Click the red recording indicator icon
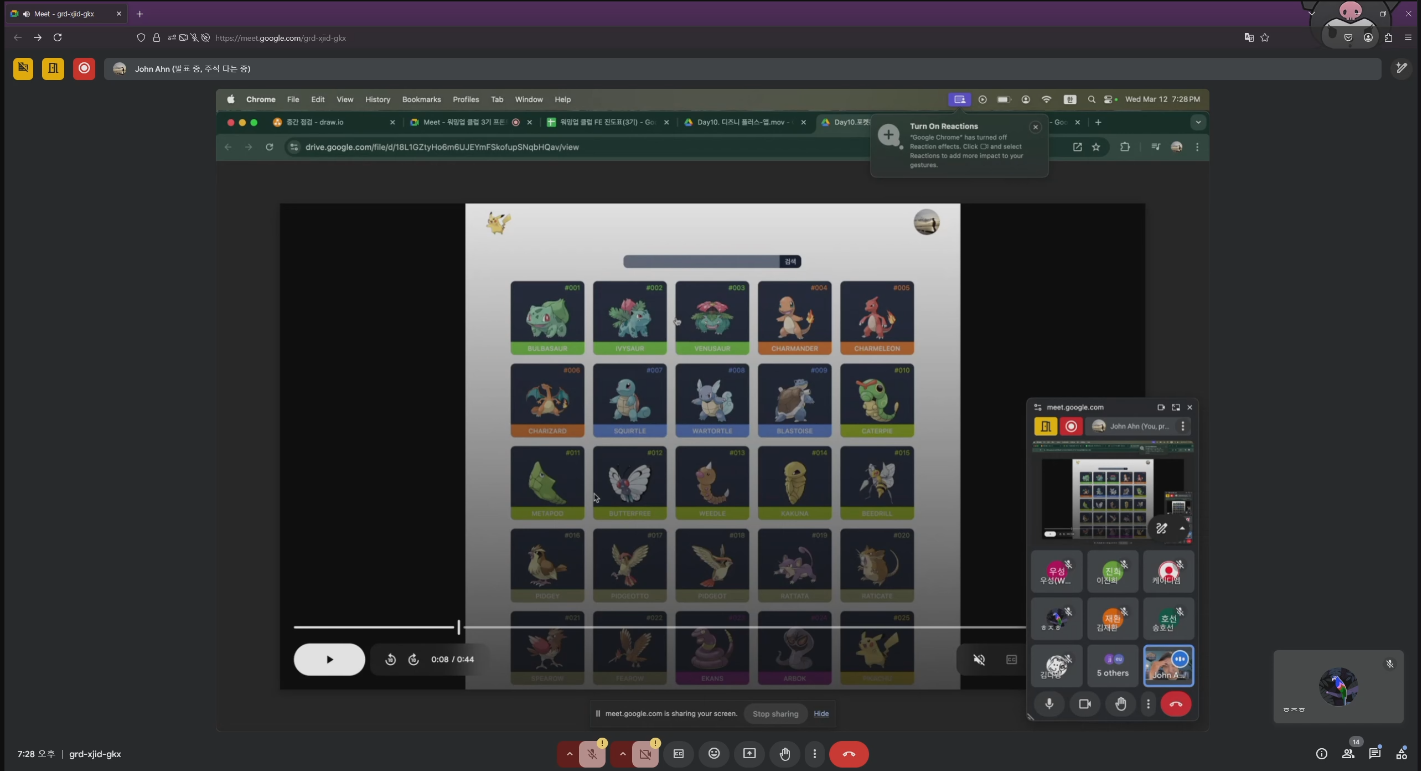Viewport: 1421px width, 771px height. (84, 68)
